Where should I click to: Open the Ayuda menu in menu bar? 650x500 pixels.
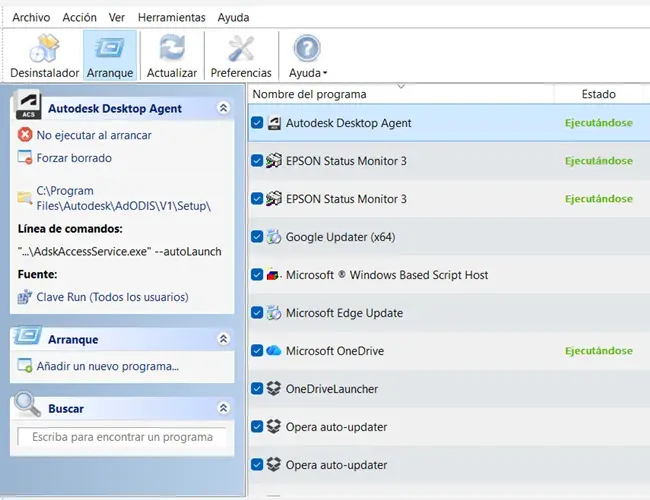click(x=233, y=17)
